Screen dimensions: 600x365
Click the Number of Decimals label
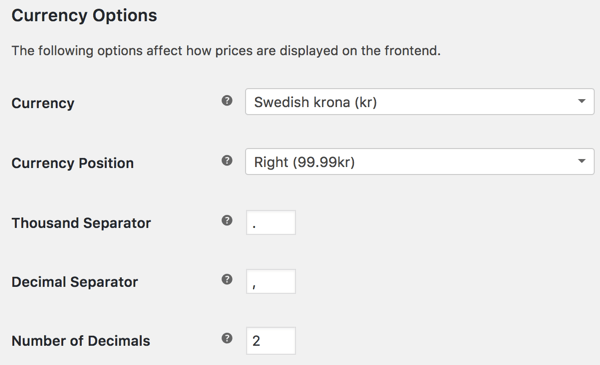81,341
